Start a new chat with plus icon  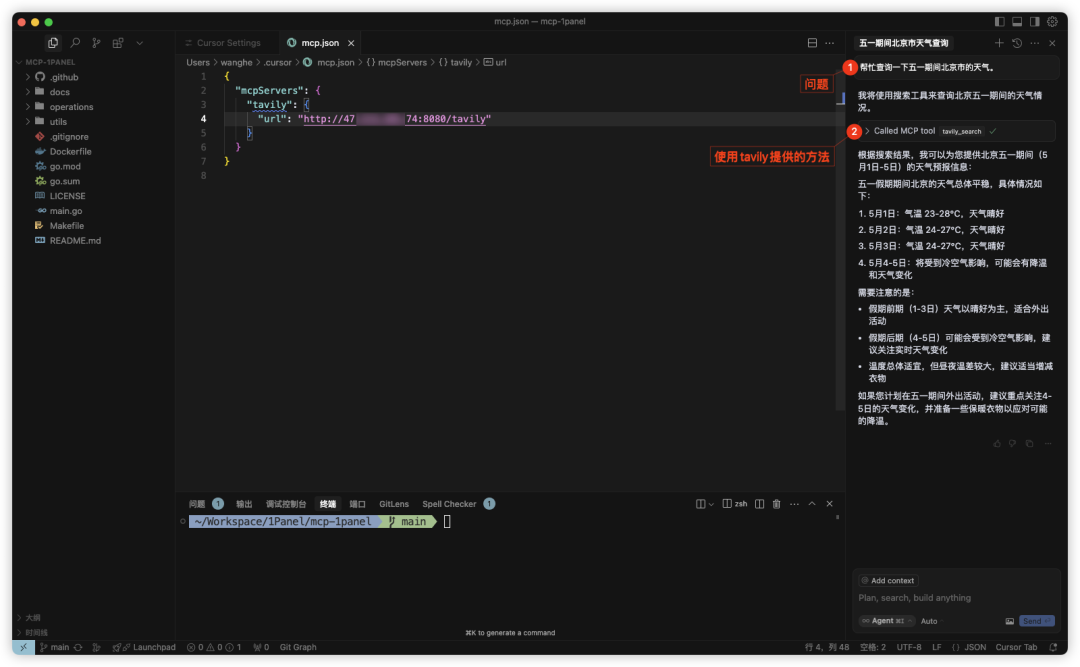999,43
